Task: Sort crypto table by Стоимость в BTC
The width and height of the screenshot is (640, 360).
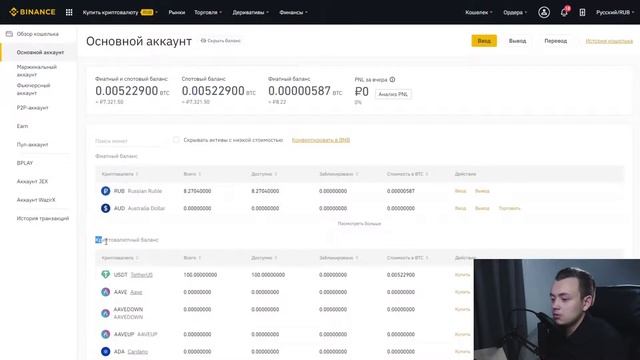Action: (x=407, y=258)
